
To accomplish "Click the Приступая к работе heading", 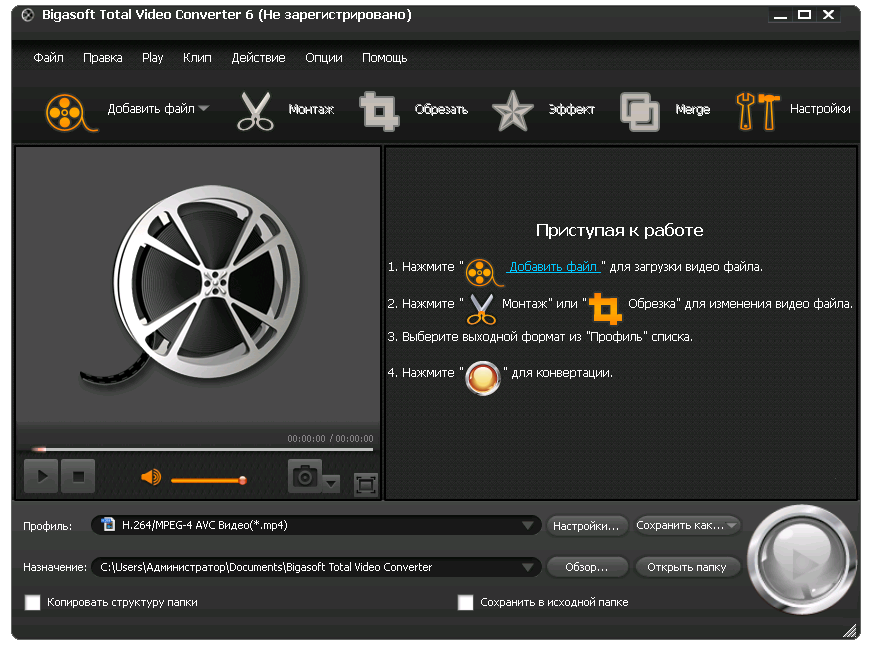I will click(x=619, y=230).
